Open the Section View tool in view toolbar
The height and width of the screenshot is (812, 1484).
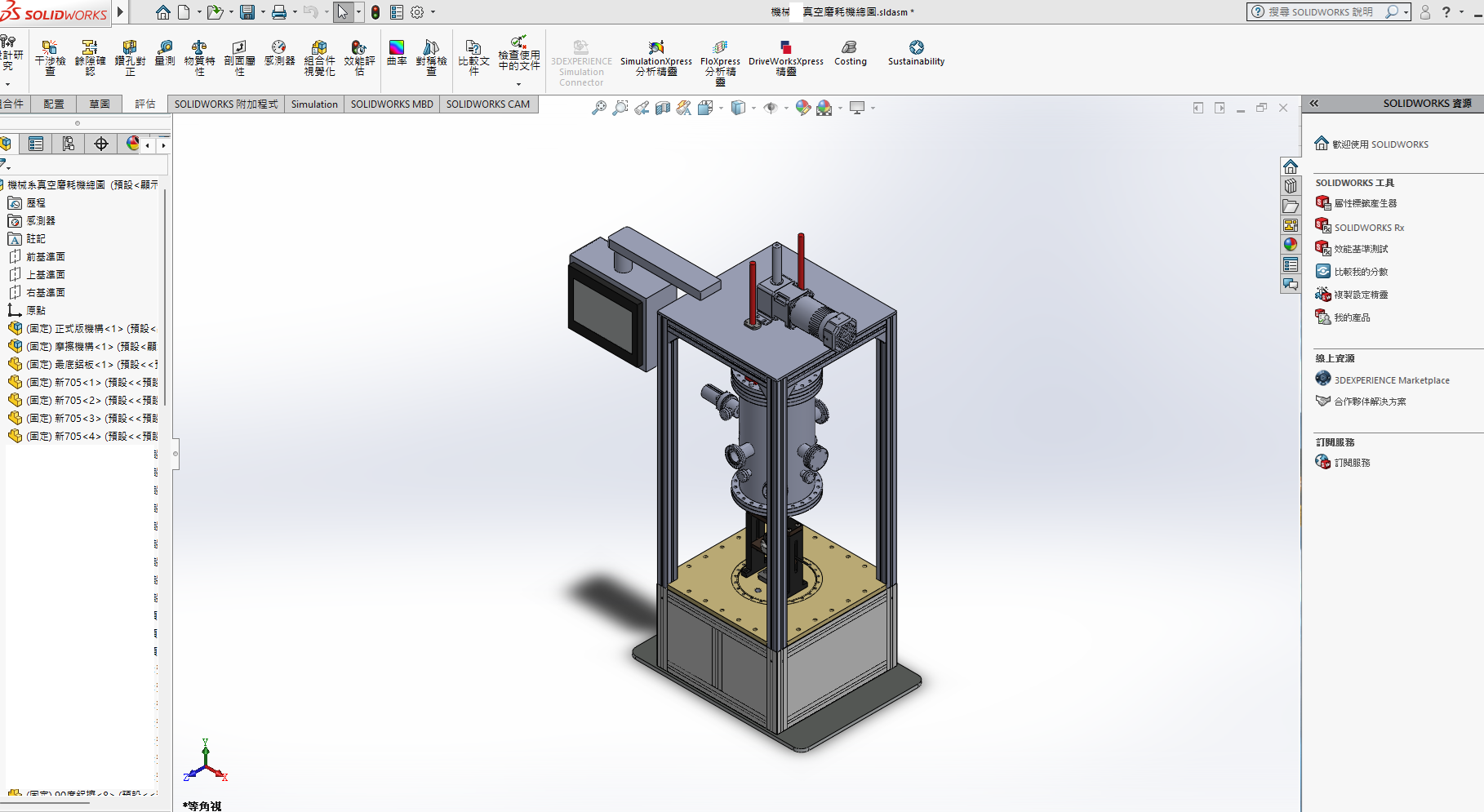click(663, 108)
